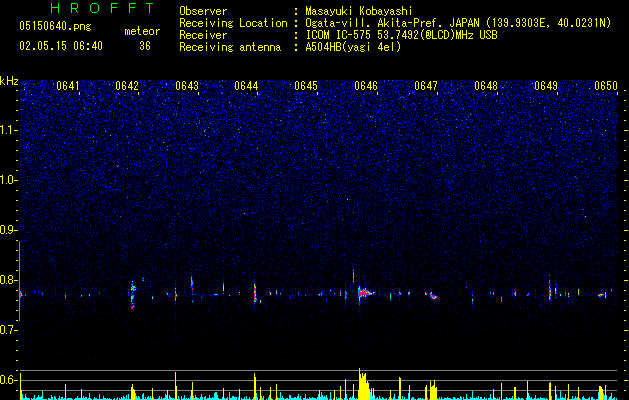Click the 0.8 kHz axis label

[9, 280]
